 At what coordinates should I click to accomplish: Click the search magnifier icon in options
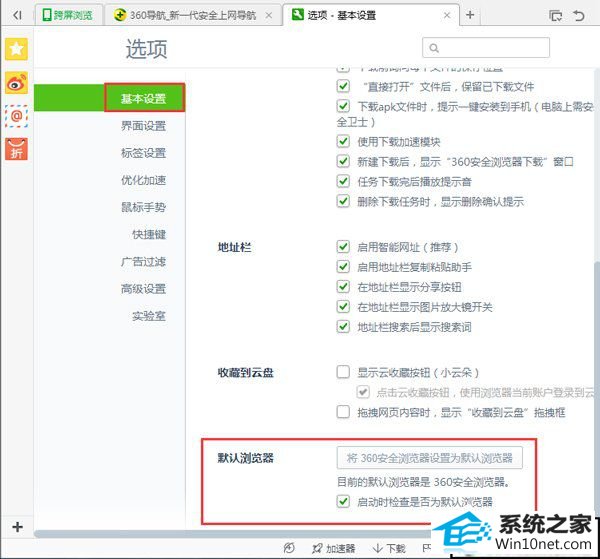434,48
